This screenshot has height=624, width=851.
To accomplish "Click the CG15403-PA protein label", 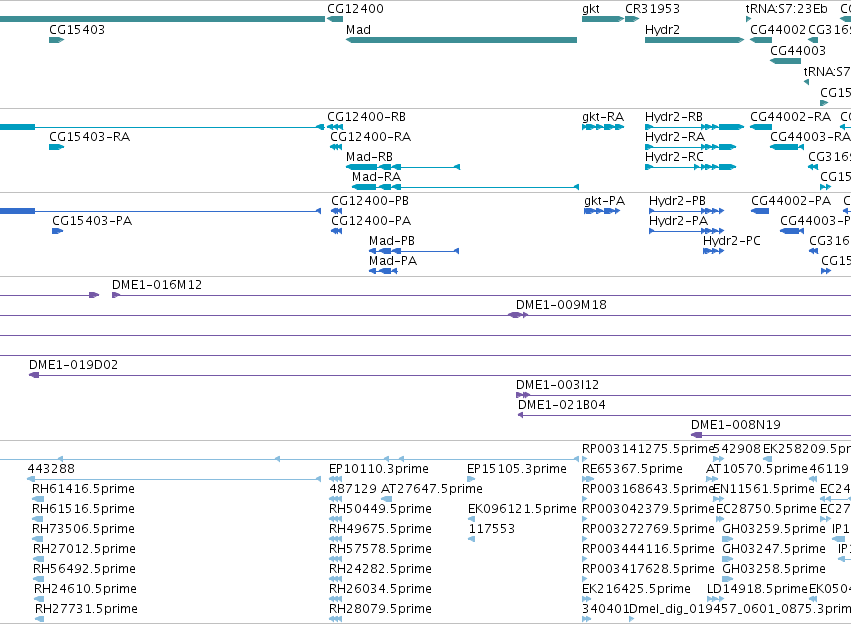I will [92, 221].
